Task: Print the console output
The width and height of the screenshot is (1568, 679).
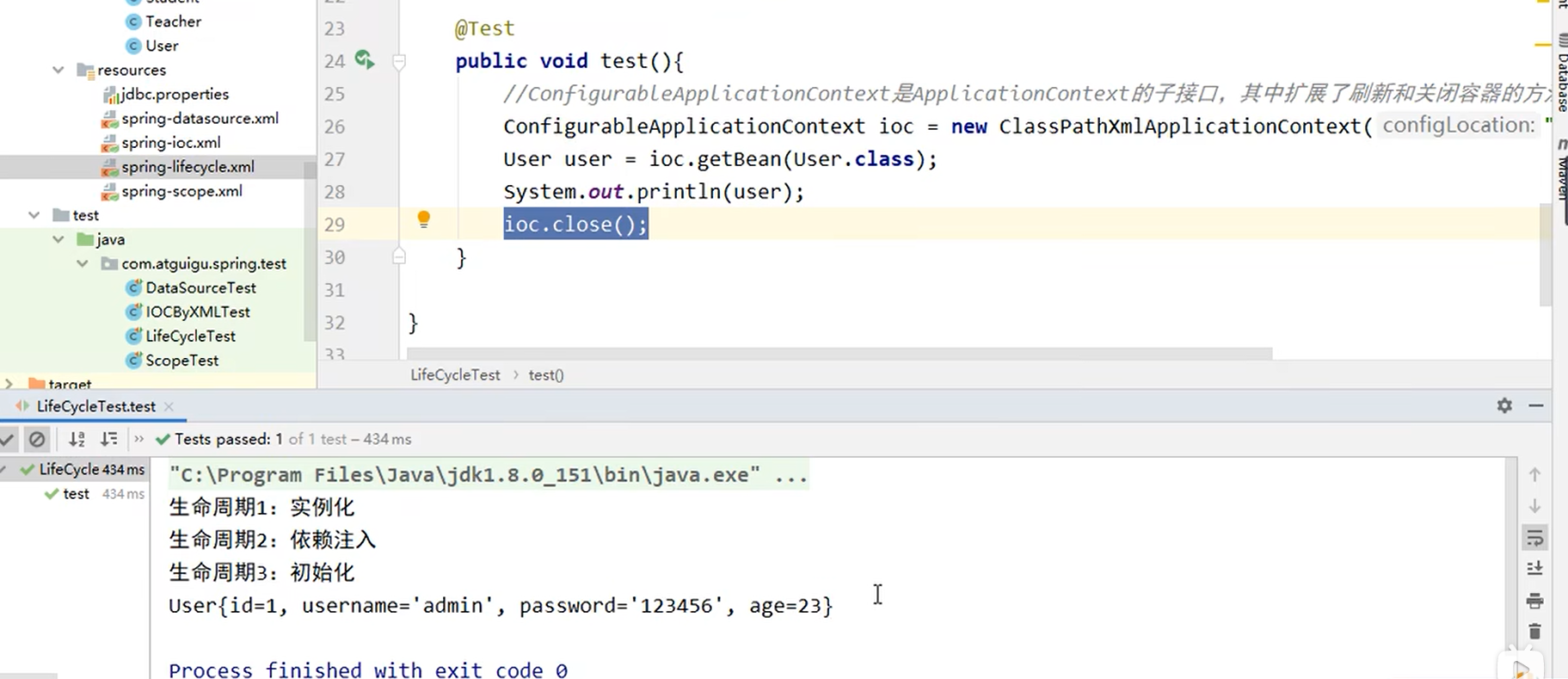Action: (1534, 601)
